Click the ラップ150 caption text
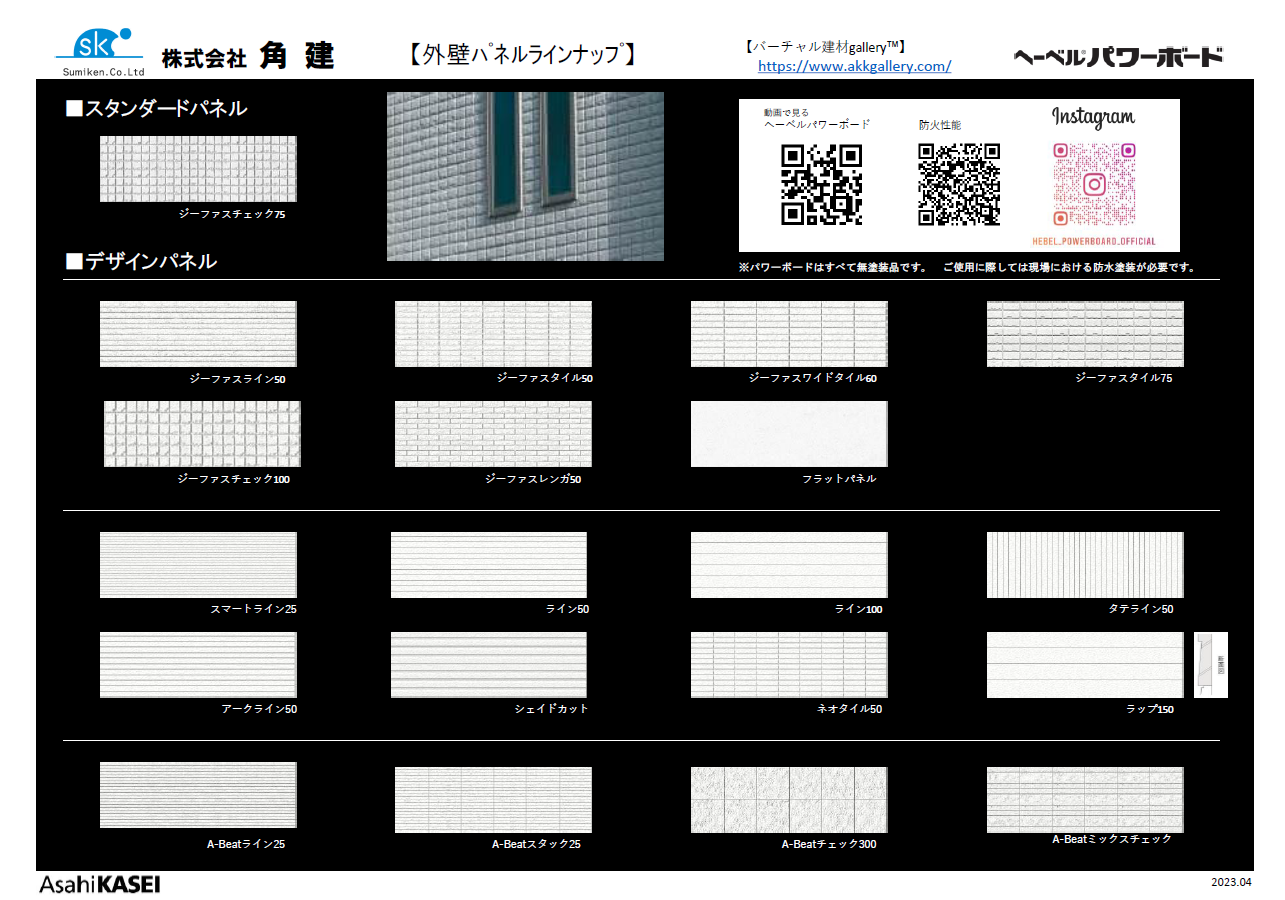Image resolution: width=1285 pixels, height=900 pixels. [1150, 710]
